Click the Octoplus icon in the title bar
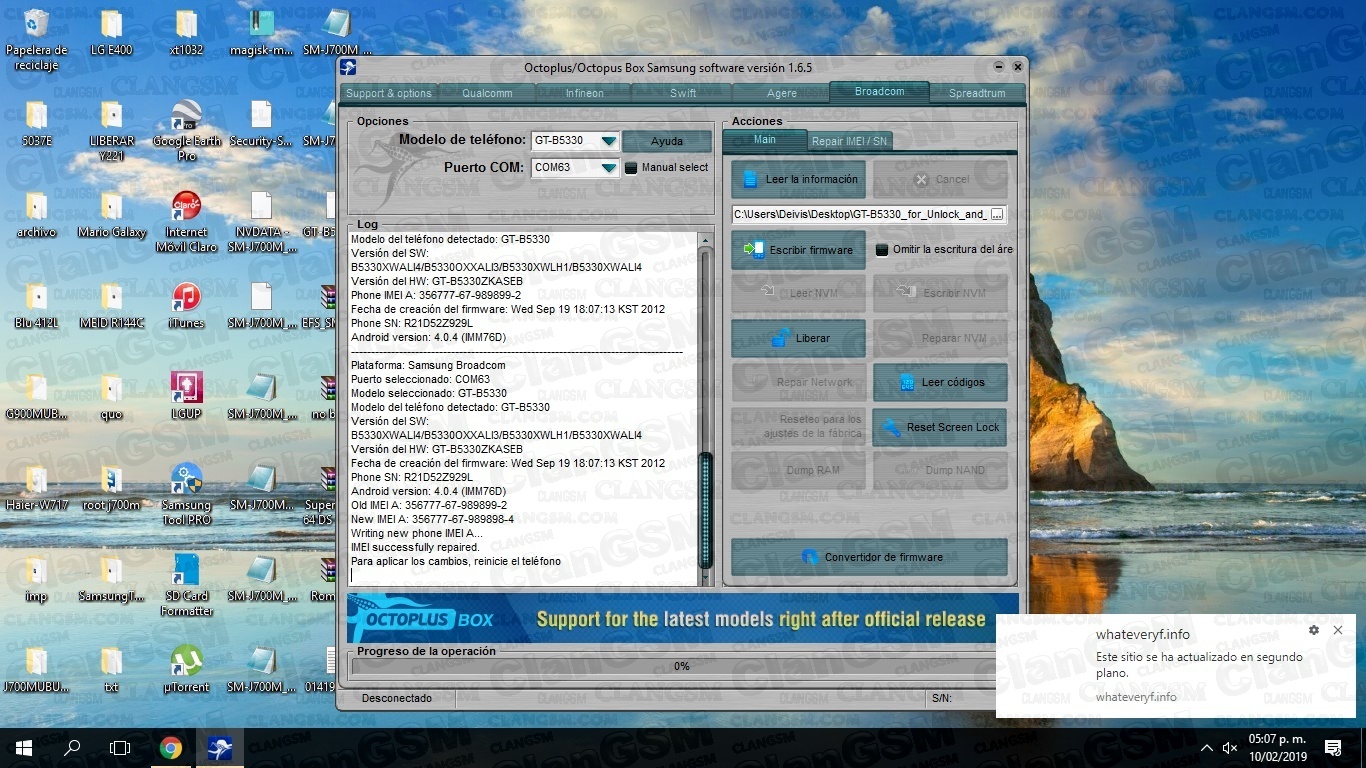The width and height of the screenshot is (1366, 768). pos(348,68)
